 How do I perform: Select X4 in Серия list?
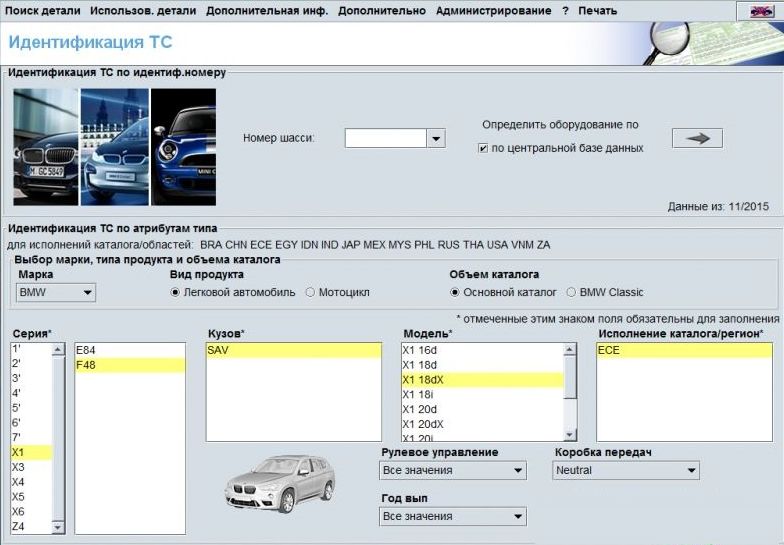(x=31, y=482)
